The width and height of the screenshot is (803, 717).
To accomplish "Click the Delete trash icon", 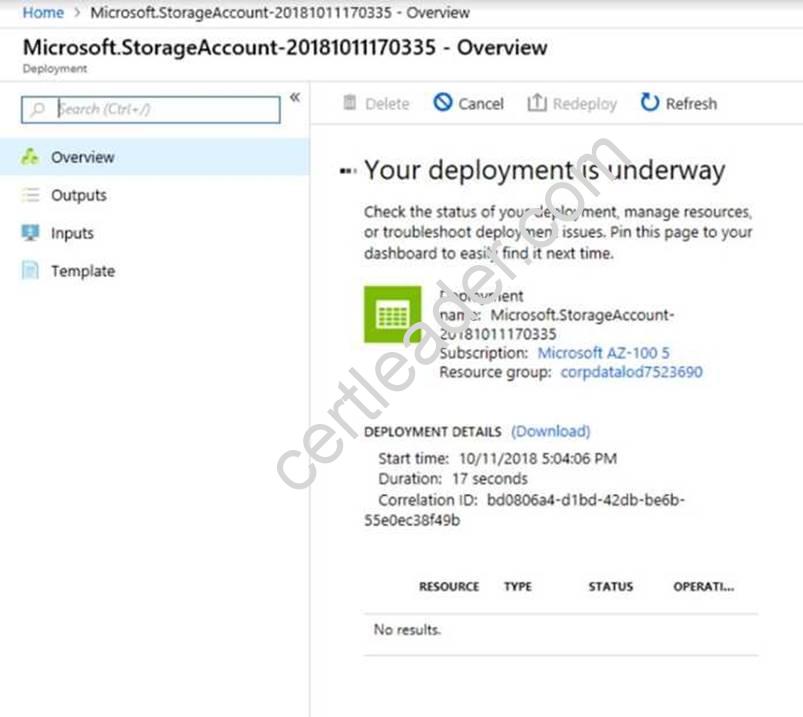I will (350, 102).
